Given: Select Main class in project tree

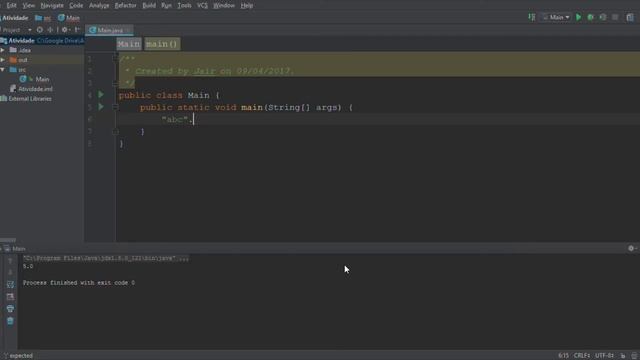Looking at the screenshot, I should (34, 79).
